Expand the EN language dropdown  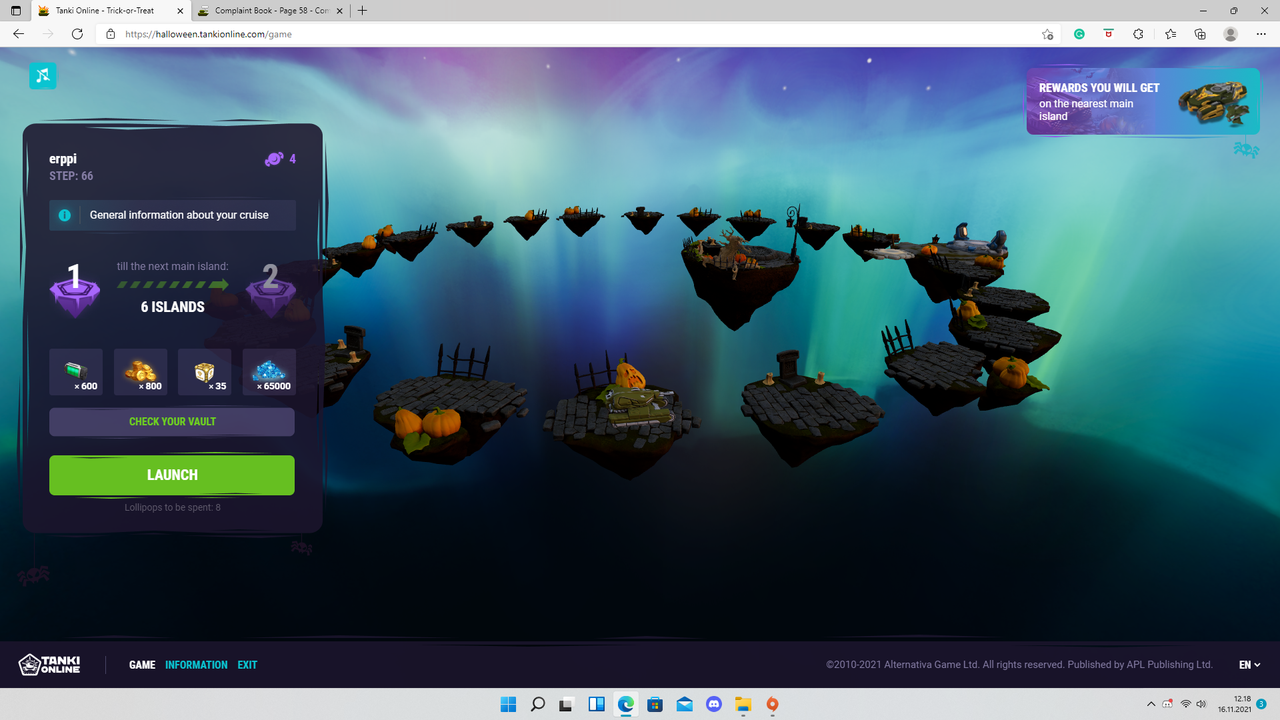[1249, 665]
